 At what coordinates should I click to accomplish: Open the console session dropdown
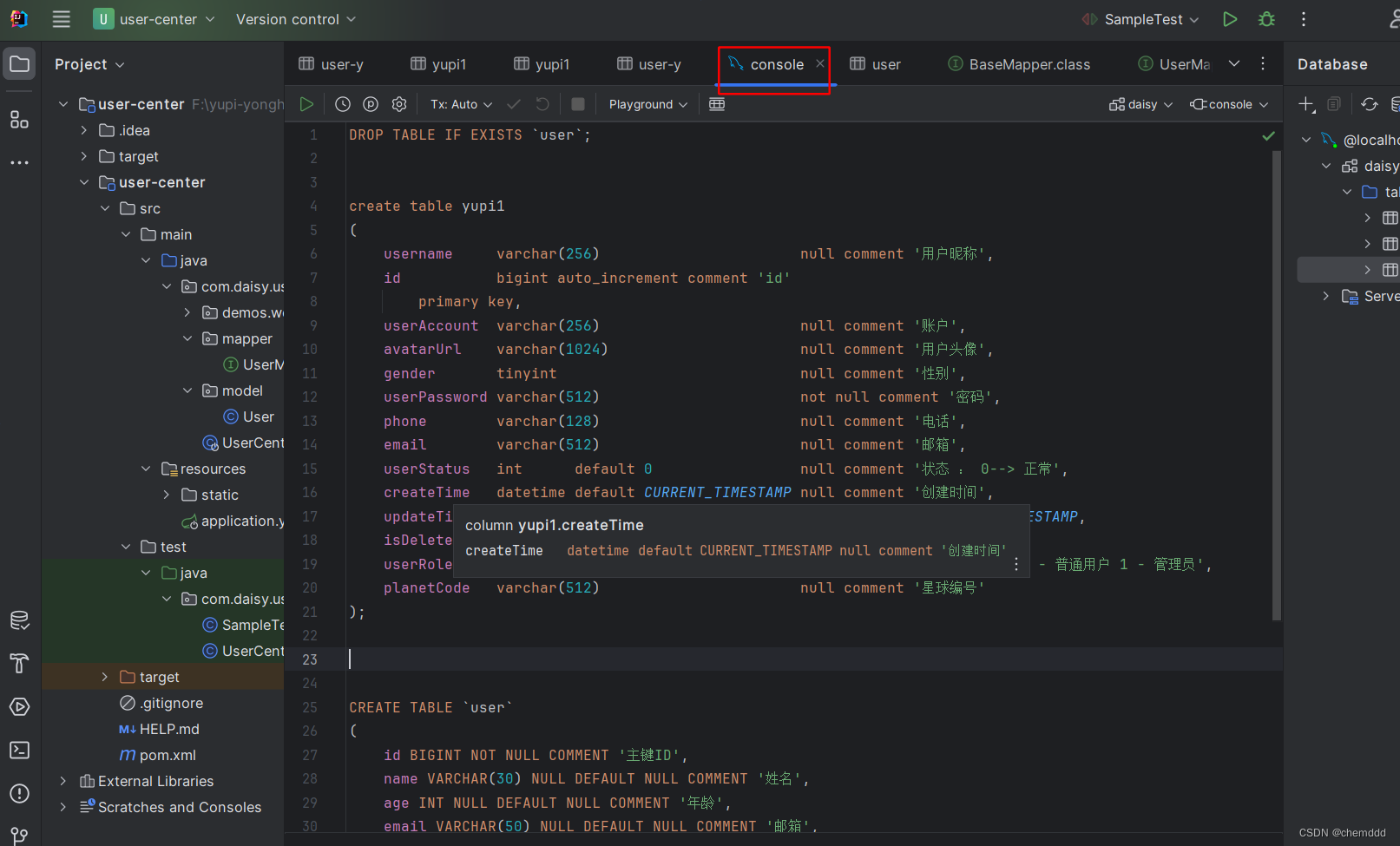tap(1229, 104)
